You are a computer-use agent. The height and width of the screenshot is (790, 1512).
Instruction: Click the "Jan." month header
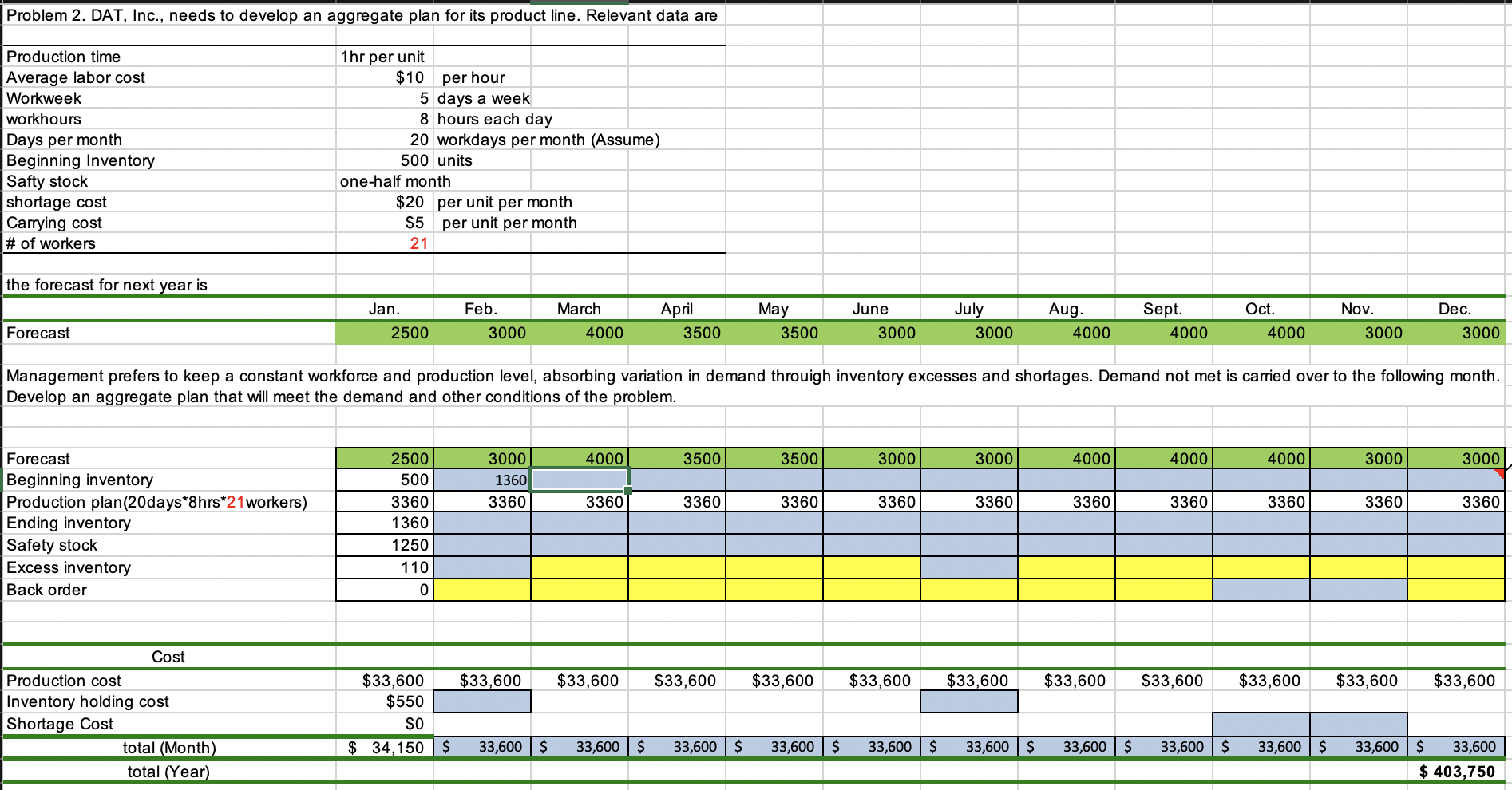pyautogui.click(x=385, y=309)
